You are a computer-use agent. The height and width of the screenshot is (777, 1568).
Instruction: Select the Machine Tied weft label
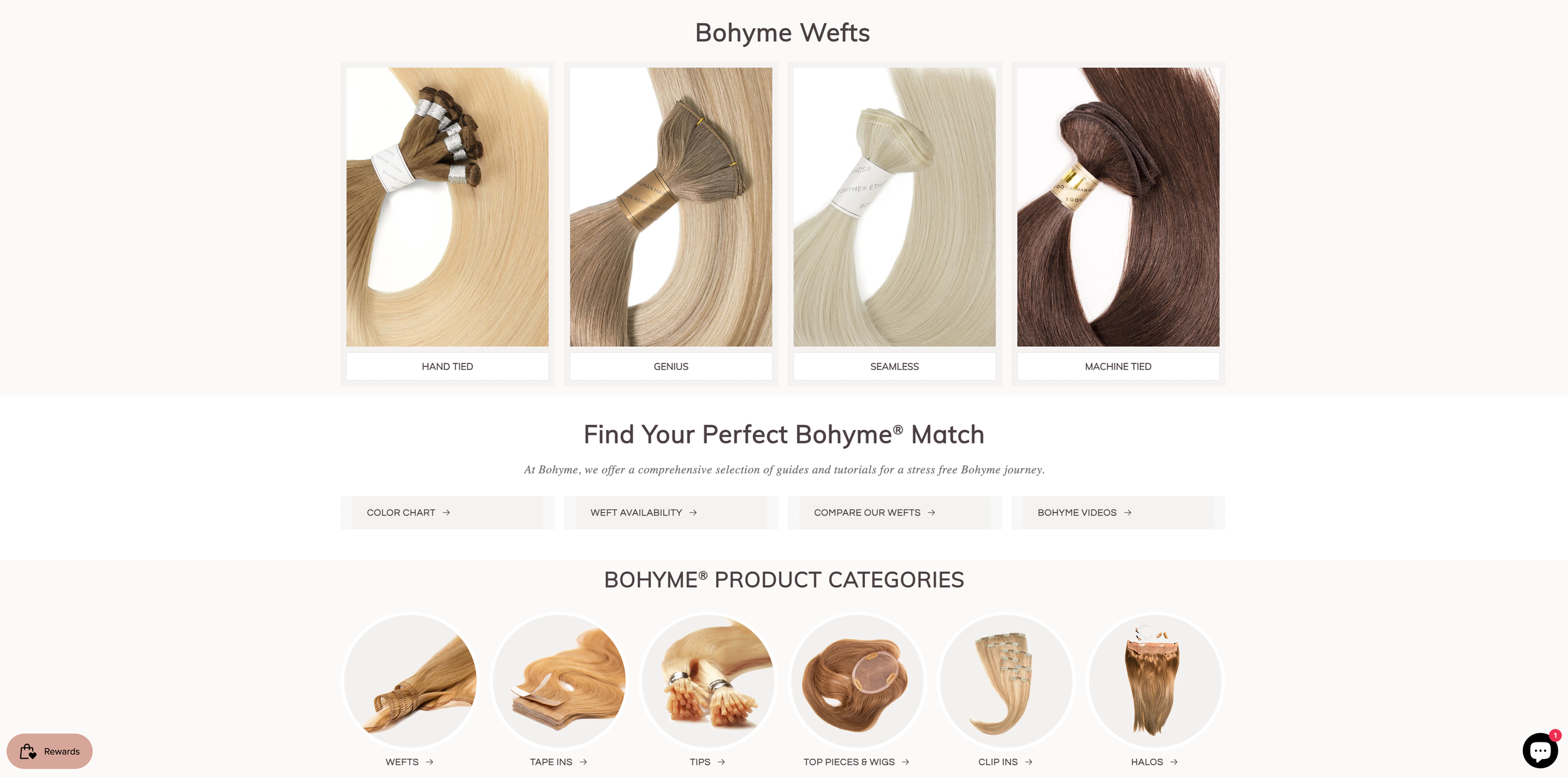point(1118,366)
